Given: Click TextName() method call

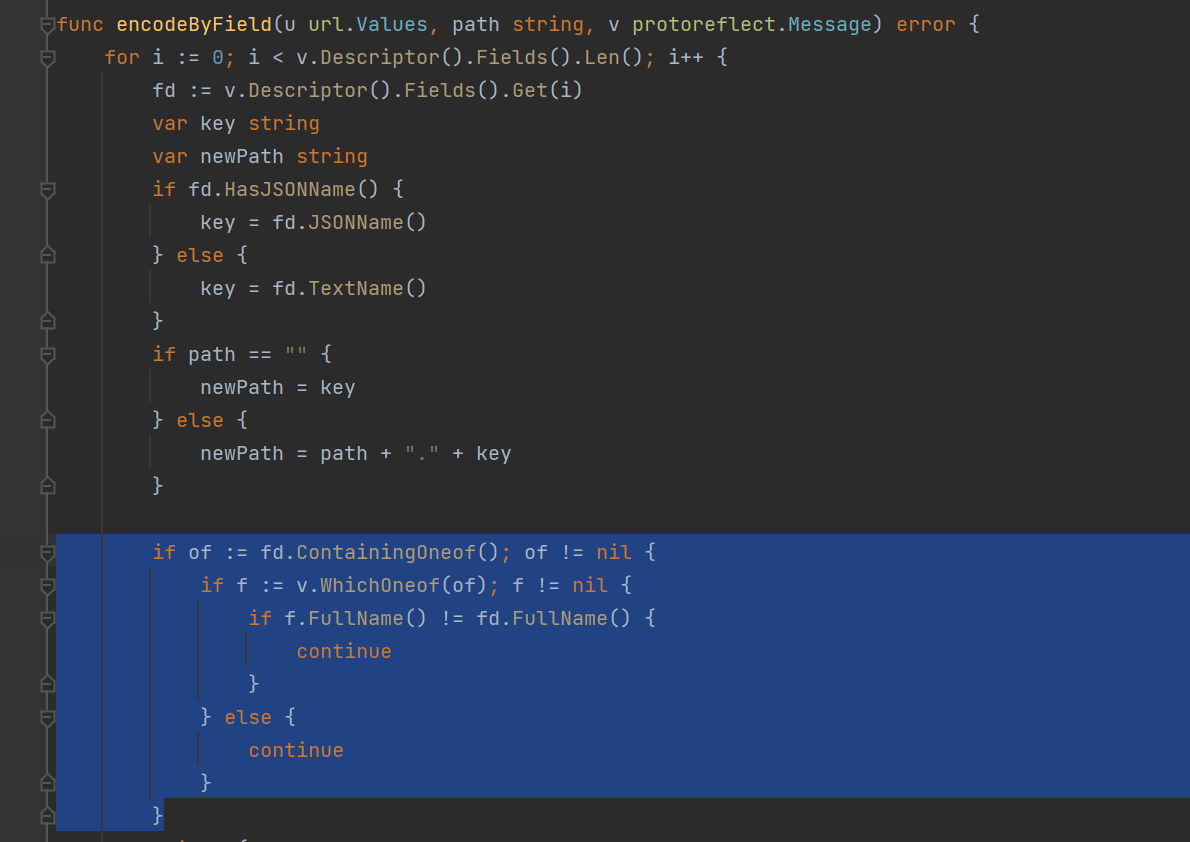Looking at the screenshot, I should click(367, 289).
